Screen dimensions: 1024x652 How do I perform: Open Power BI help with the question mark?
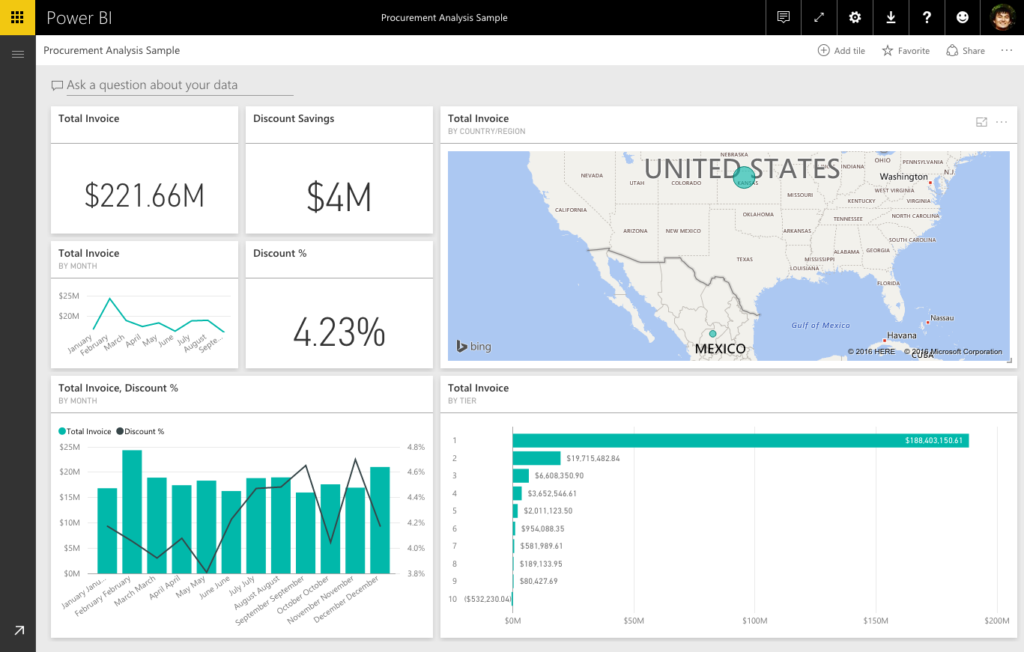pos(926,17)
